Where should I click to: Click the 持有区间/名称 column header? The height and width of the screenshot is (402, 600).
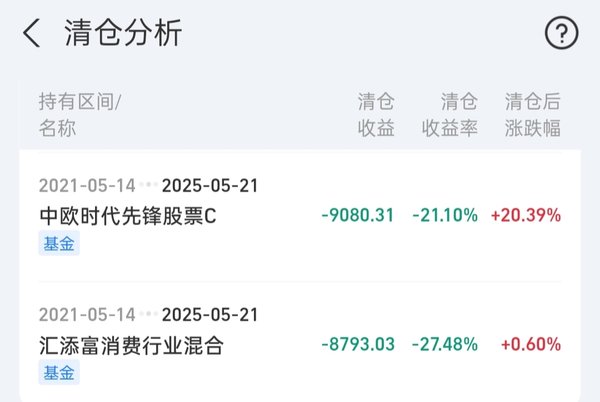[80, 114]
